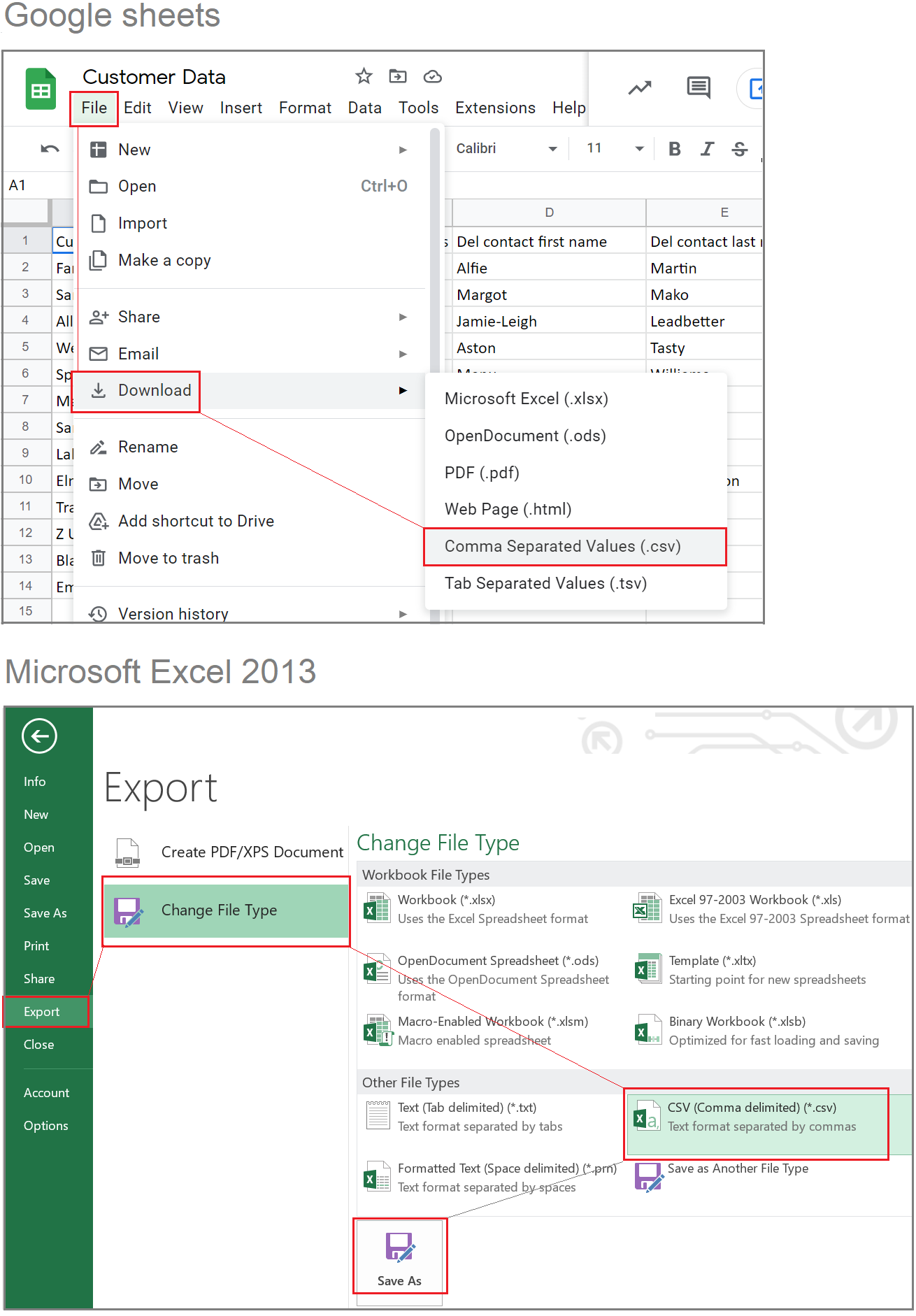The image size is (916, 1316).
Task: Click the move to folder icon beside title
Action: coord(398,76)
